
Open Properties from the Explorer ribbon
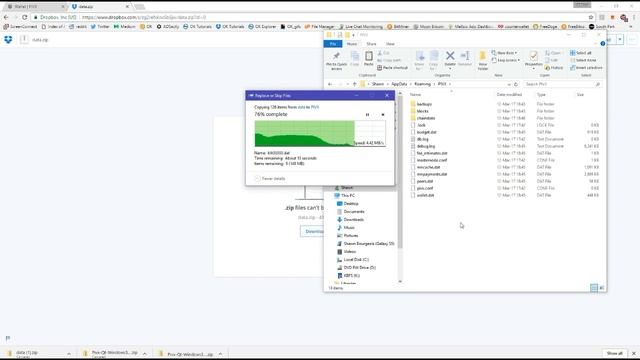pos(533,60)
